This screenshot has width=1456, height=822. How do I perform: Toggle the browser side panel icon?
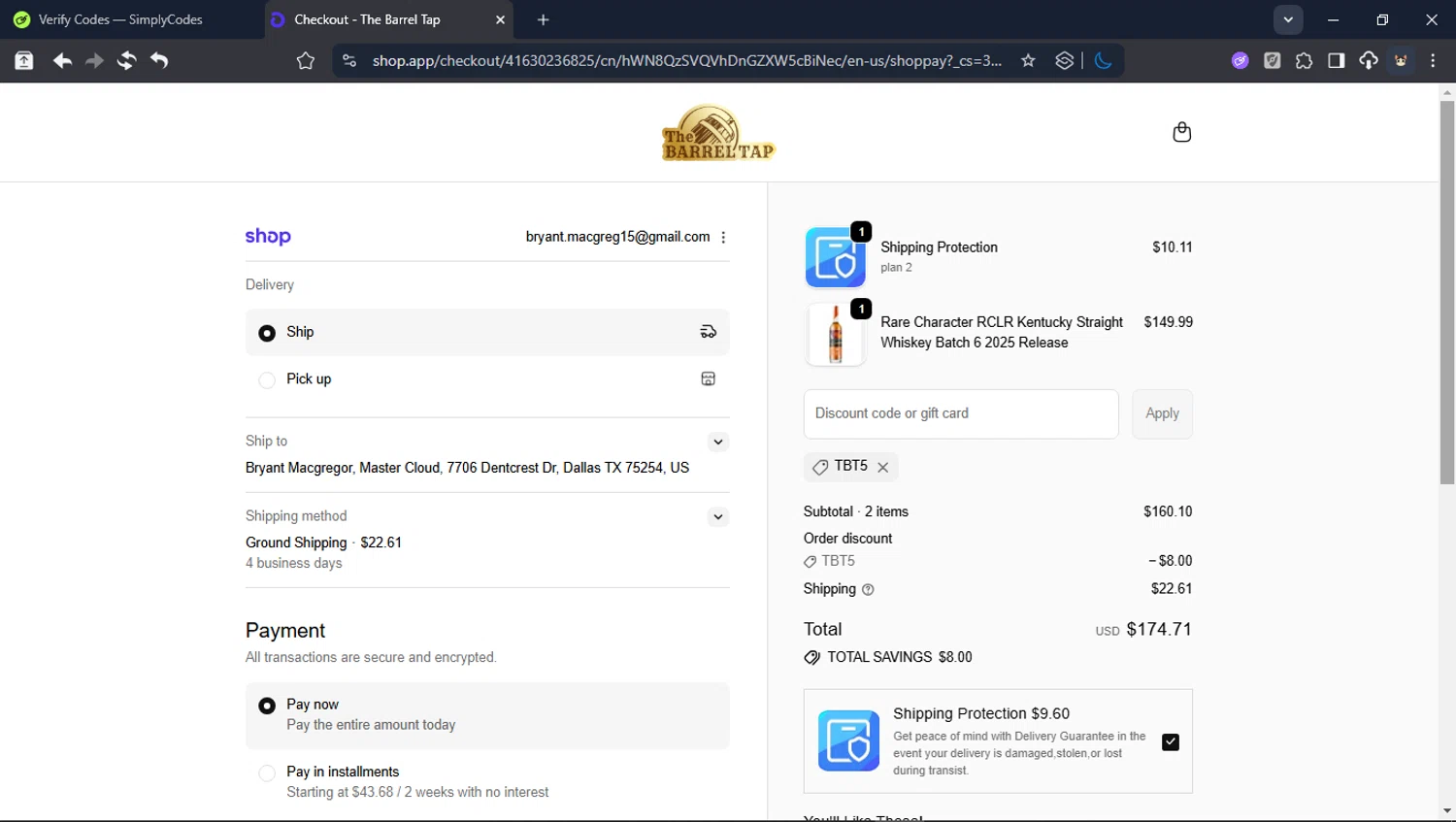click(1337, 60)
